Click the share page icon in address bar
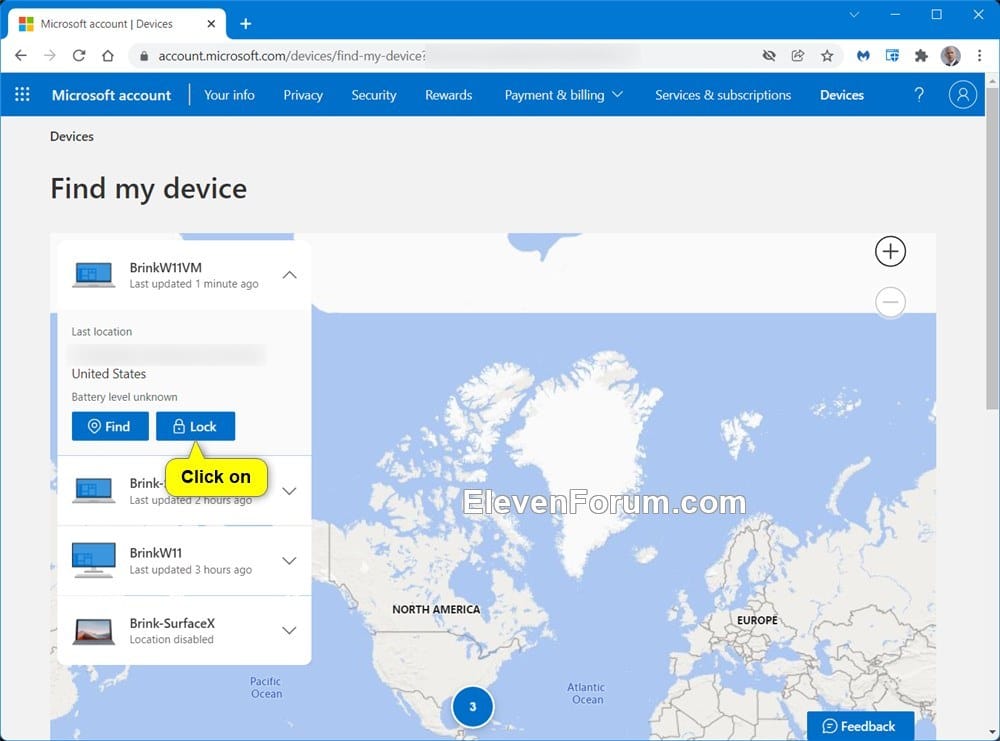This screenshot has height=741, width=1000. (x=798, y=56)
